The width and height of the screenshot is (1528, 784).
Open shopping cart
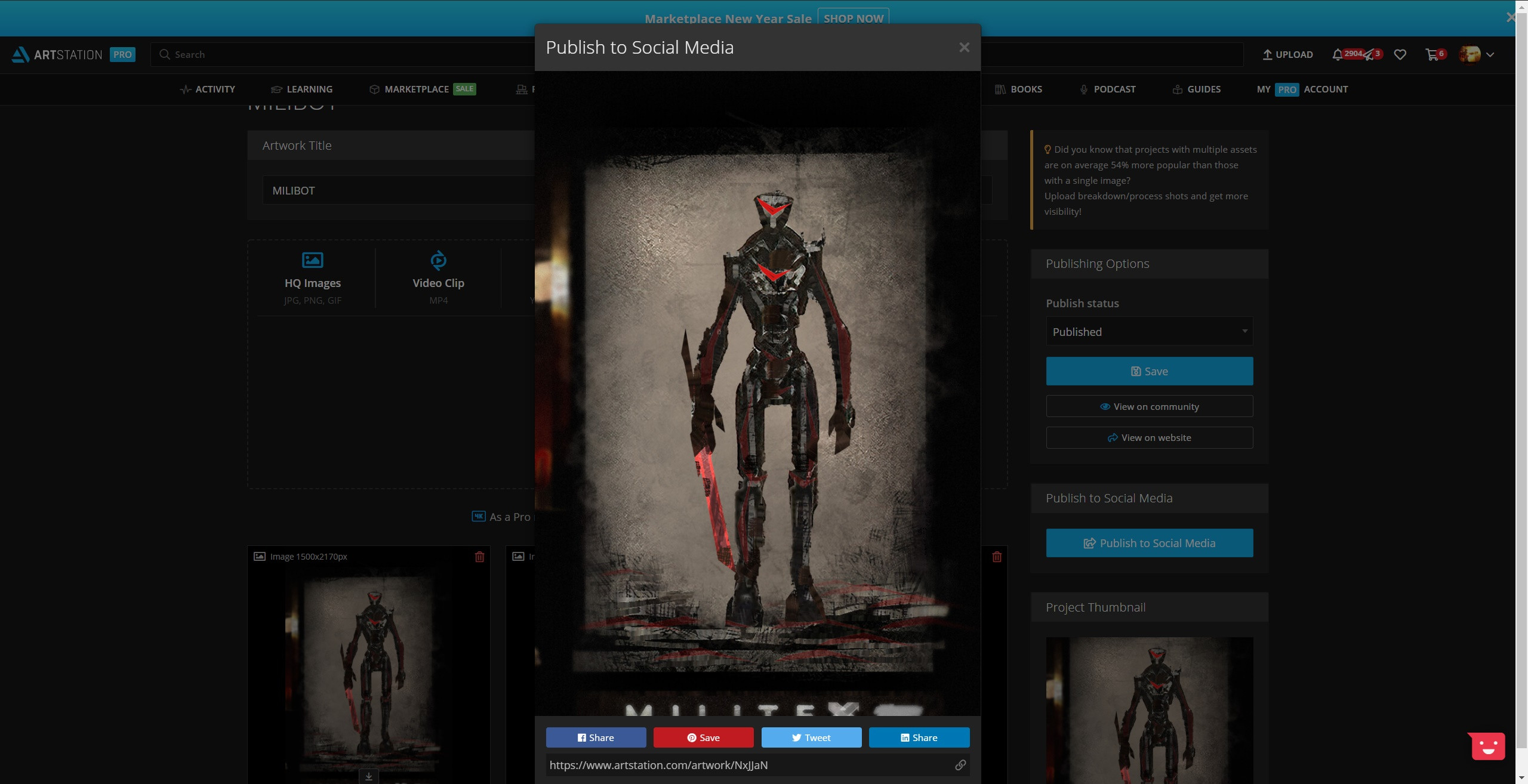pyautogui.click(x=1431, y=55)
